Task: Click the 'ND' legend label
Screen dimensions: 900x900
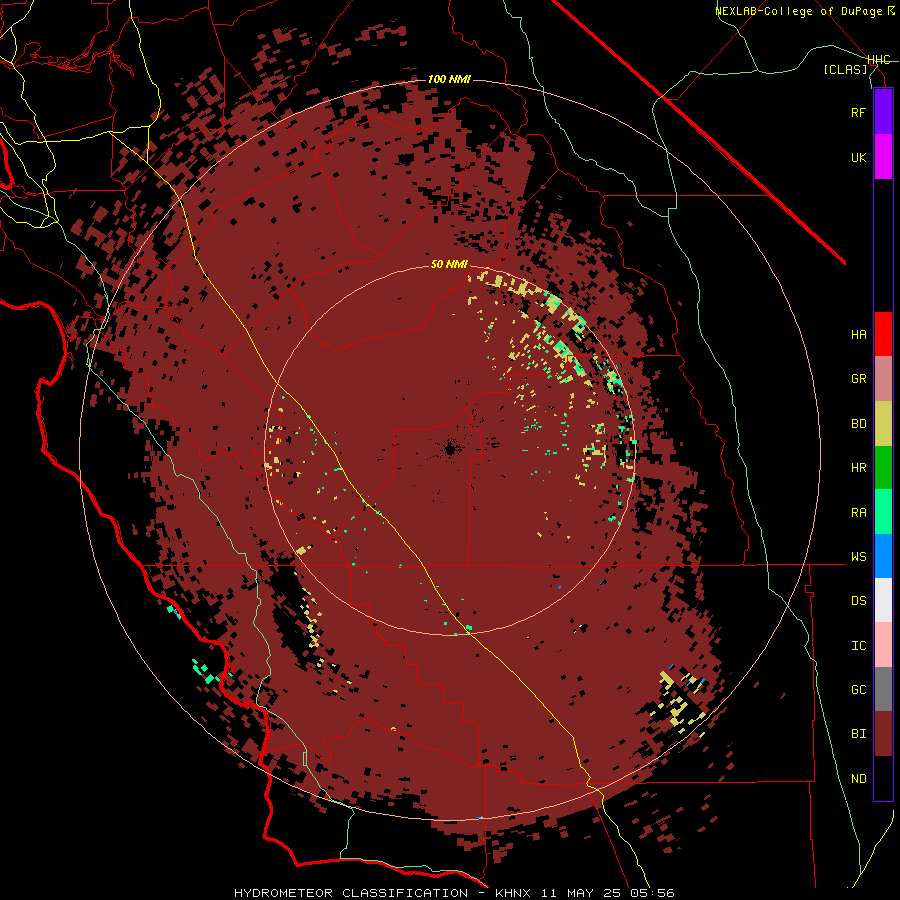Action: tap(858, 779)
